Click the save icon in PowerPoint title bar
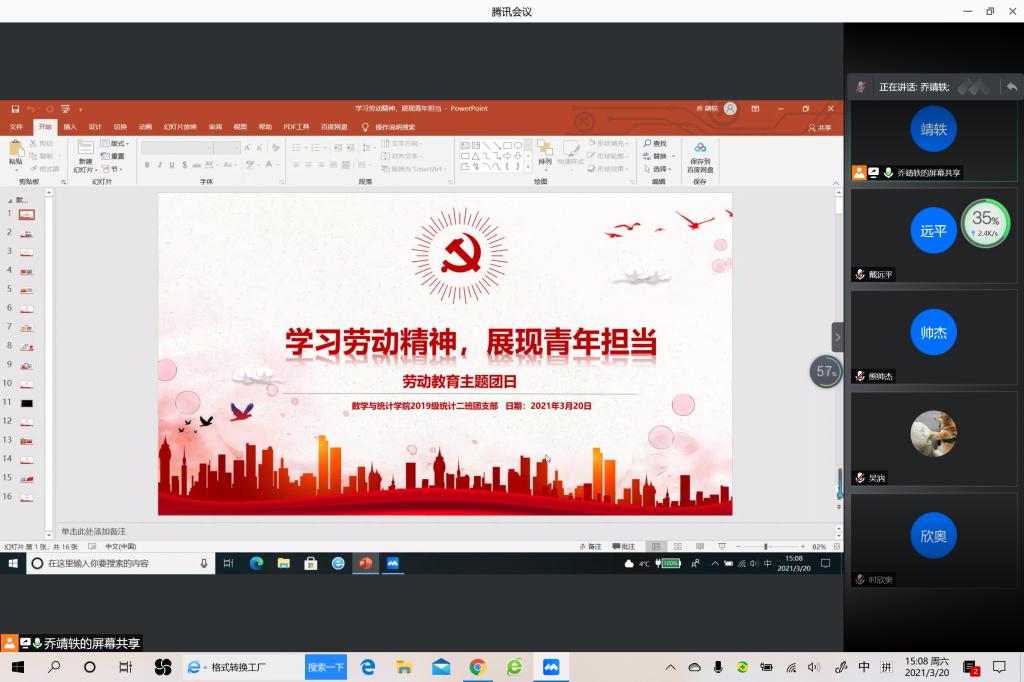The height and width of the screenshot is (682, 1024). pyautogui.click(x=16, y=108)
